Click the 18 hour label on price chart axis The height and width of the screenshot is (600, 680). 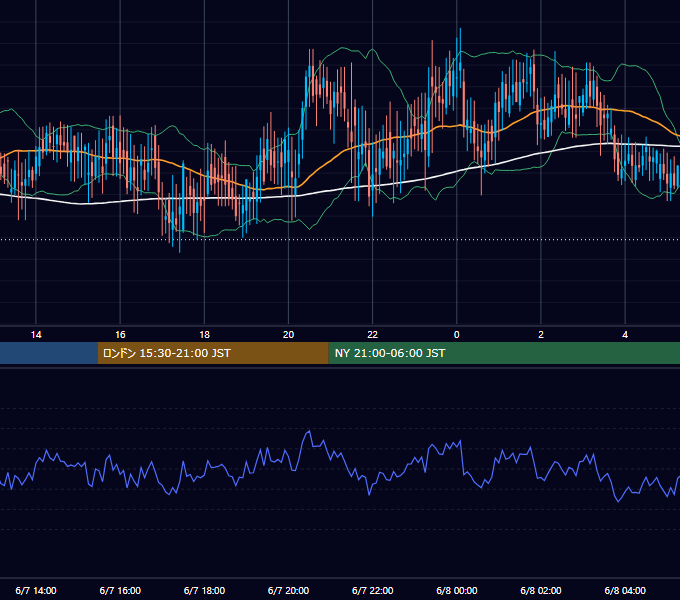click(x=204, y=335)
